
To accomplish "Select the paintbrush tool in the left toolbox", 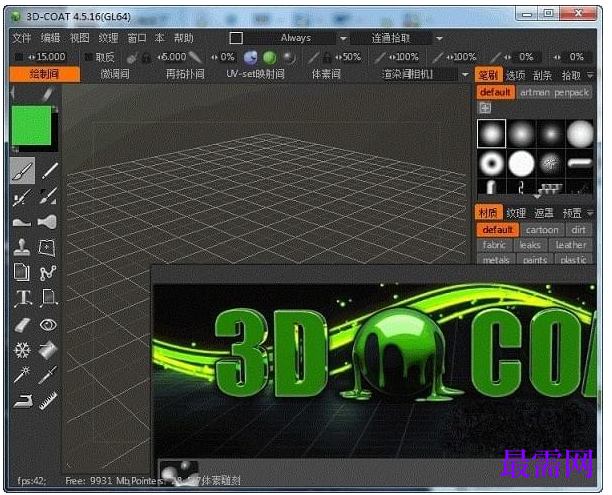I will pyautogui.click(x=23, y=171).
